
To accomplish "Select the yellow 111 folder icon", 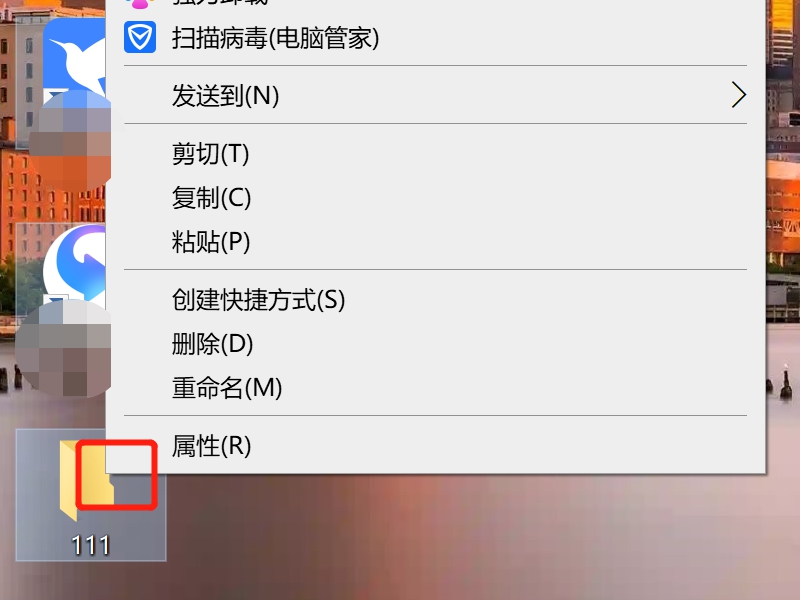I will (x=86, y=481).
